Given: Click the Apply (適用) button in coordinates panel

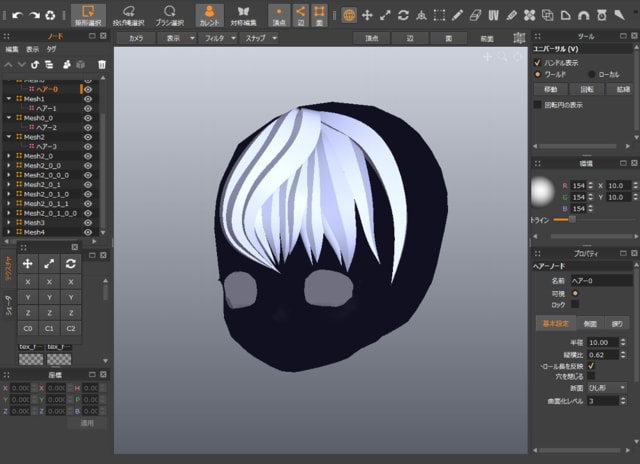Looking at the screenshot, I should coord(87,423).
